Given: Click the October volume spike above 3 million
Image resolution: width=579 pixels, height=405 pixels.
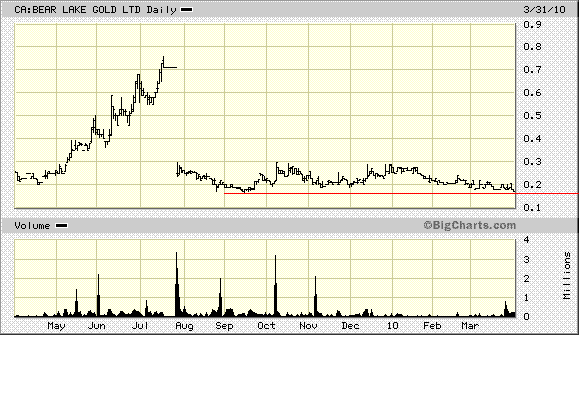Looking at the screenshot, I should (275, 286).
